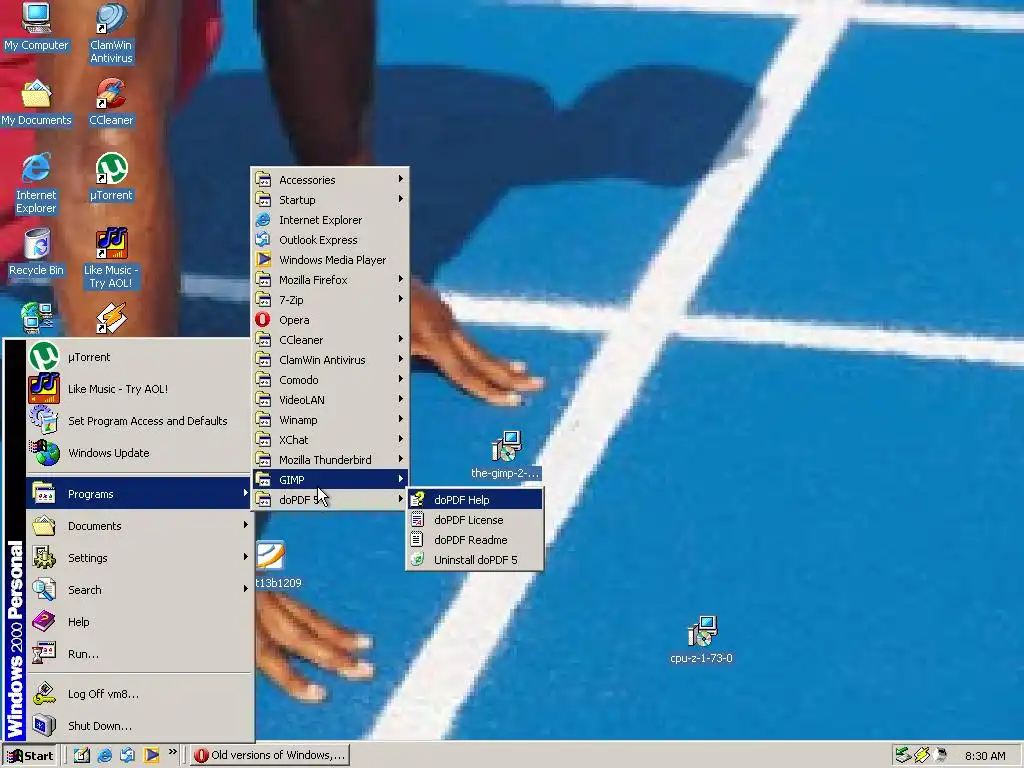Open Run... dialog from Start menu
The height and width of the screenshot is (768, 1024).
(x=138, y=654)
